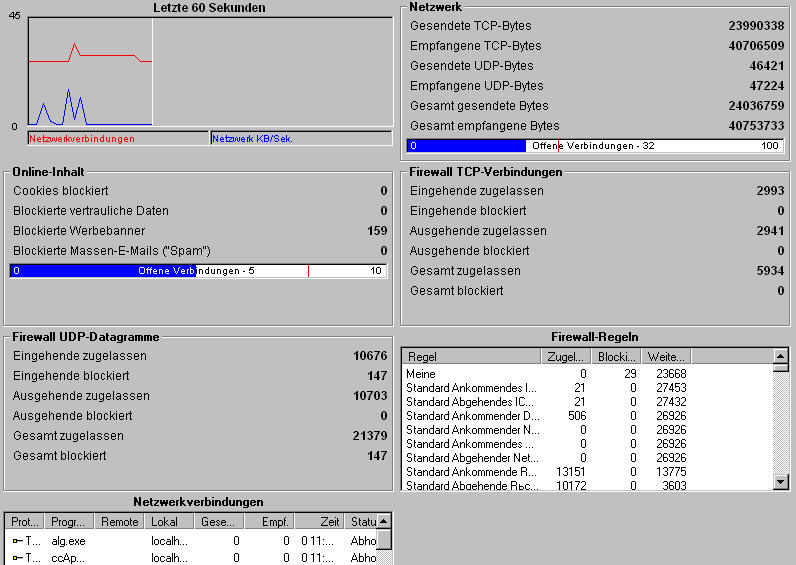Click the Blockierte vertrauliche Daten label
The width and height of the screenshot is (796, 565).
point(91,211)
